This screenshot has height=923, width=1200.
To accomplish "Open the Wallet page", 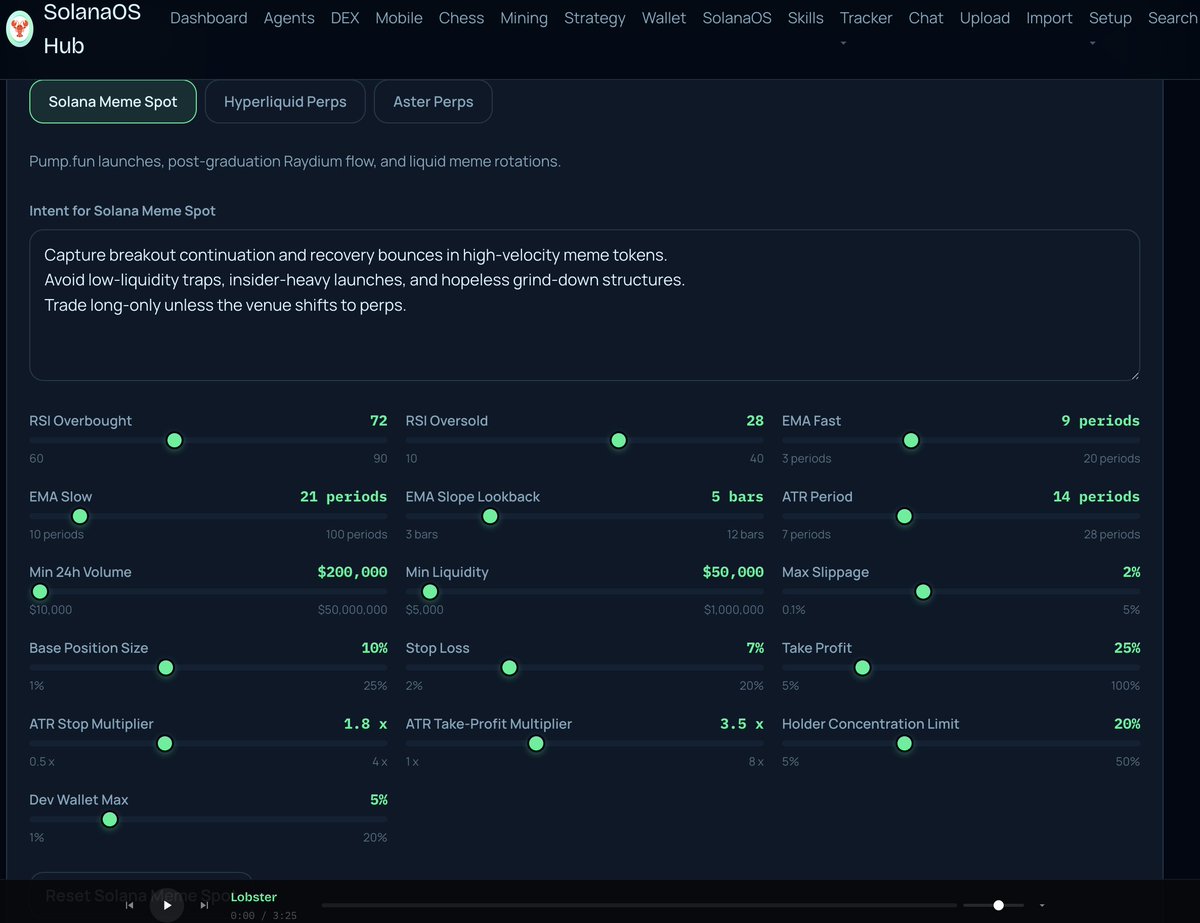I will (664, 18).
